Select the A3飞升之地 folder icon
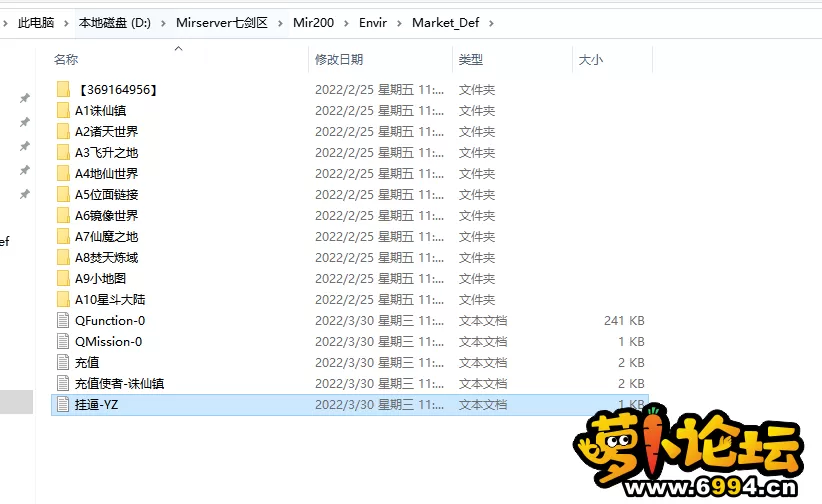Screen dimensions: 822x504 tap(63, 152)
